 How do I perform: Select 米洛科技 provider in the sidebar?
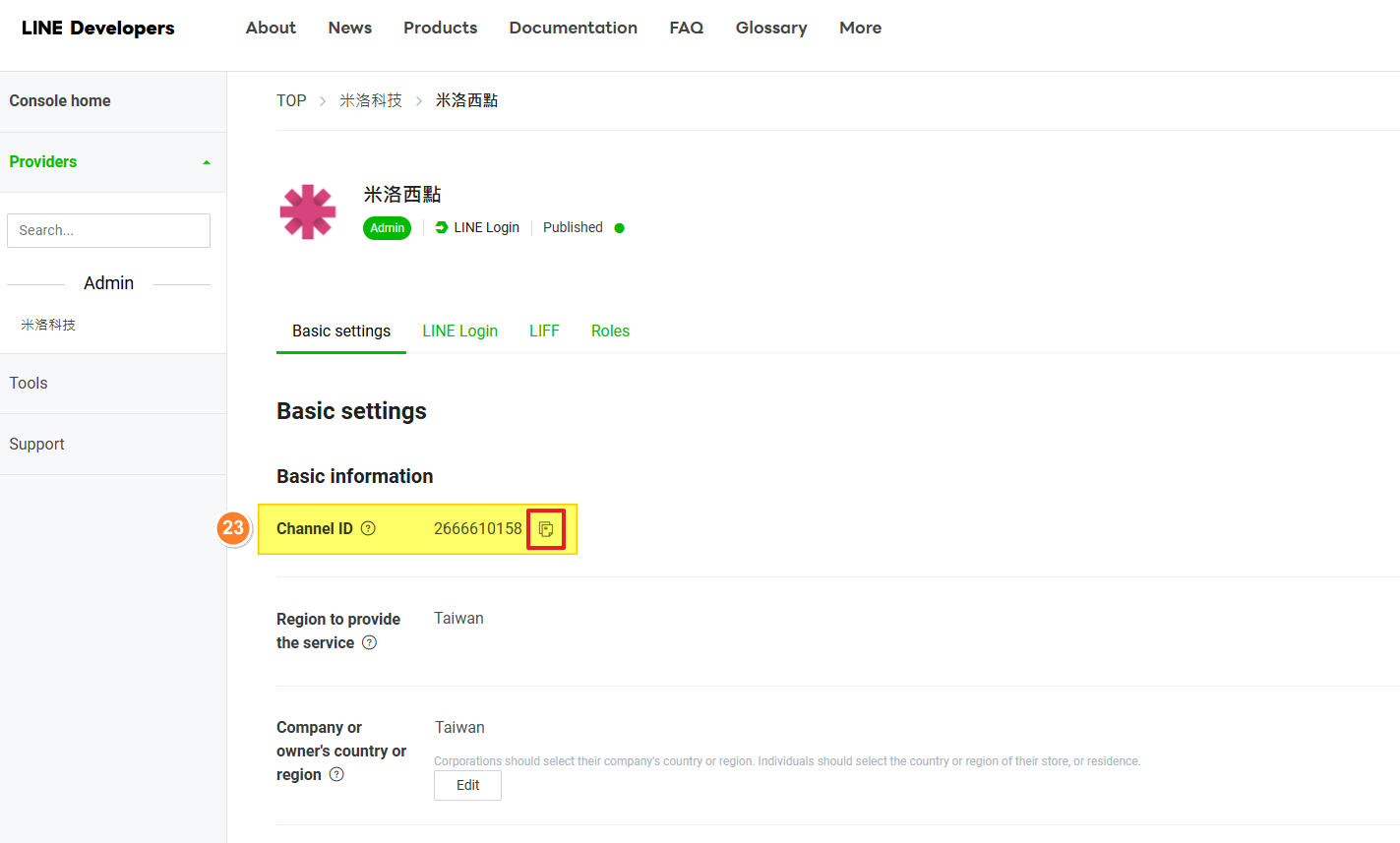click(x=48, y=325)
